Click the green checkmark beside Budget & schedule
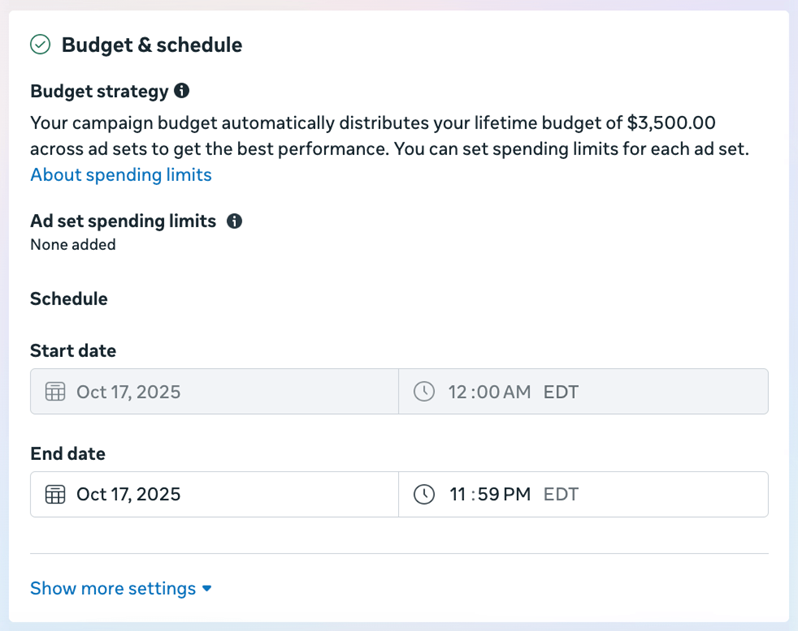Screen dimensions: 798x631 click(40, 45)
